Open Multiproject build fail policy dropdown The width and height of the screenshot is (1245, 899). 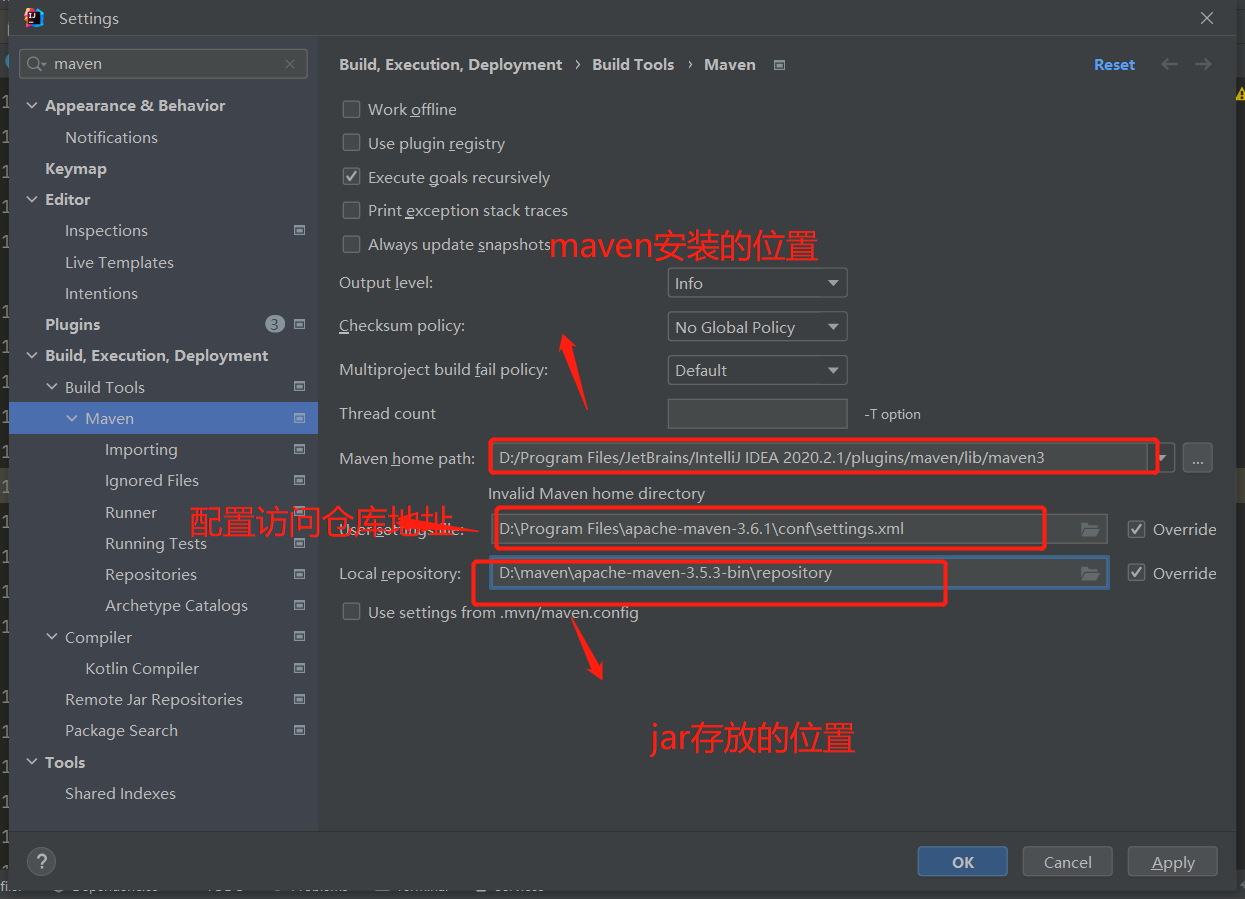coord(757,370)
